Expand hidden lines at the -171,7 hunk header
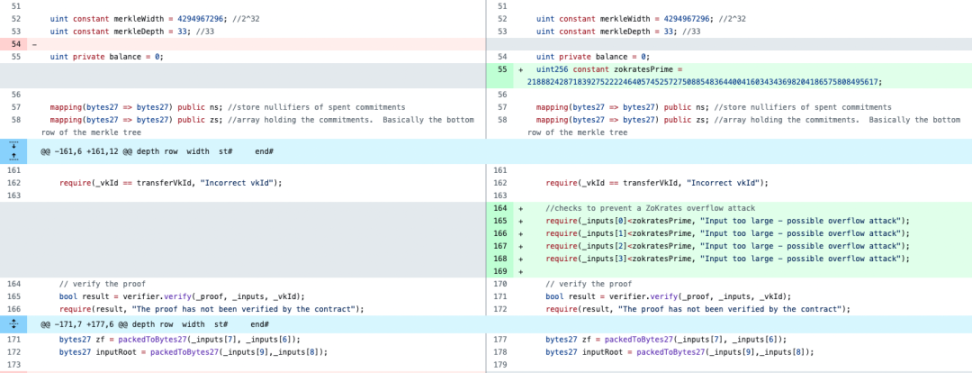The image size is (972, 373). click(14, 324)
